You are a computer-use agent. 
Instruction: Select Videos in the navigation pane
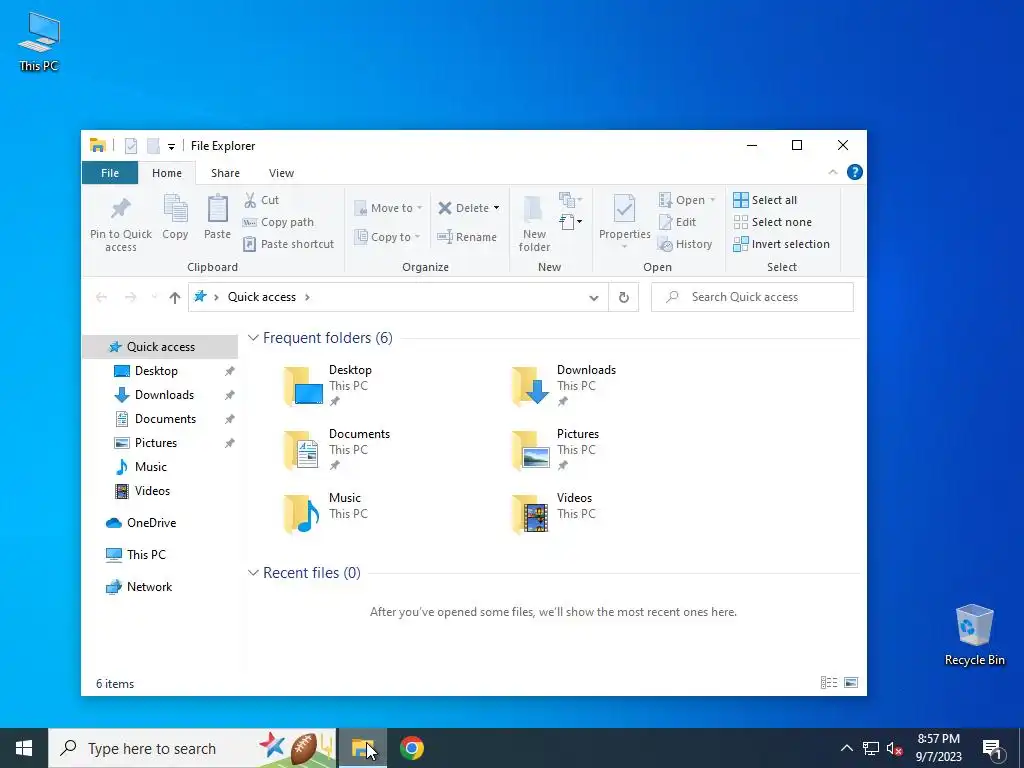(x=152, y=491)
